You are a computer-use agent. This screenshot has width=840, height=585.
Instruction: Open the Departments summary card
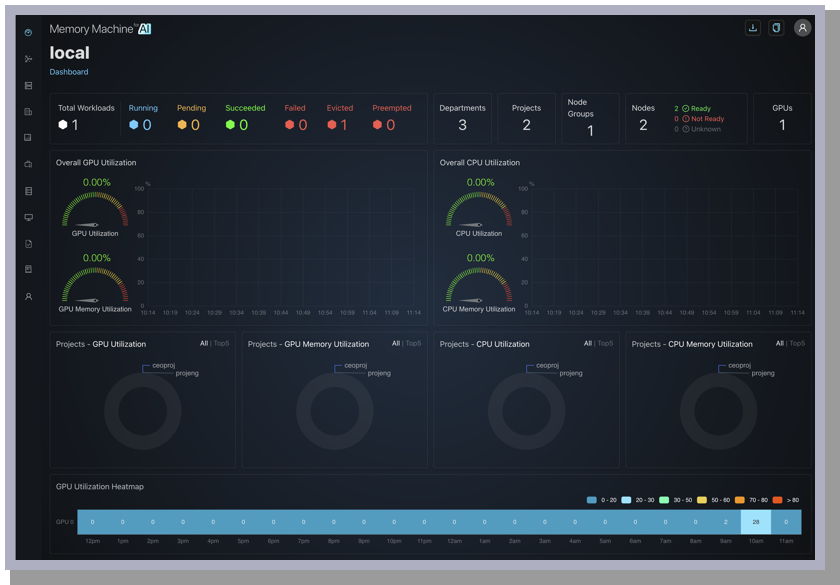coord(462,118)
